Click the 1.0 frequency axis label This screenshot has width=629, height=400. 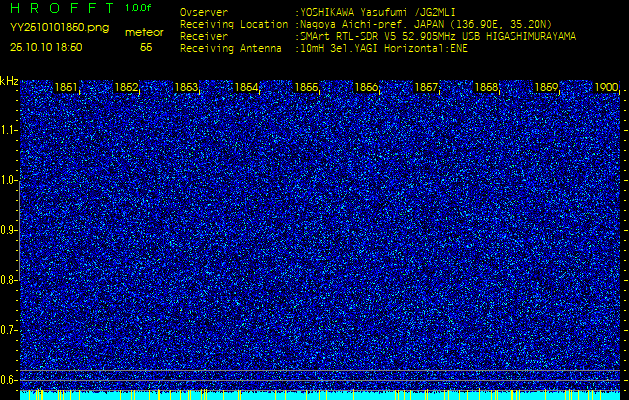coord(8,181)
